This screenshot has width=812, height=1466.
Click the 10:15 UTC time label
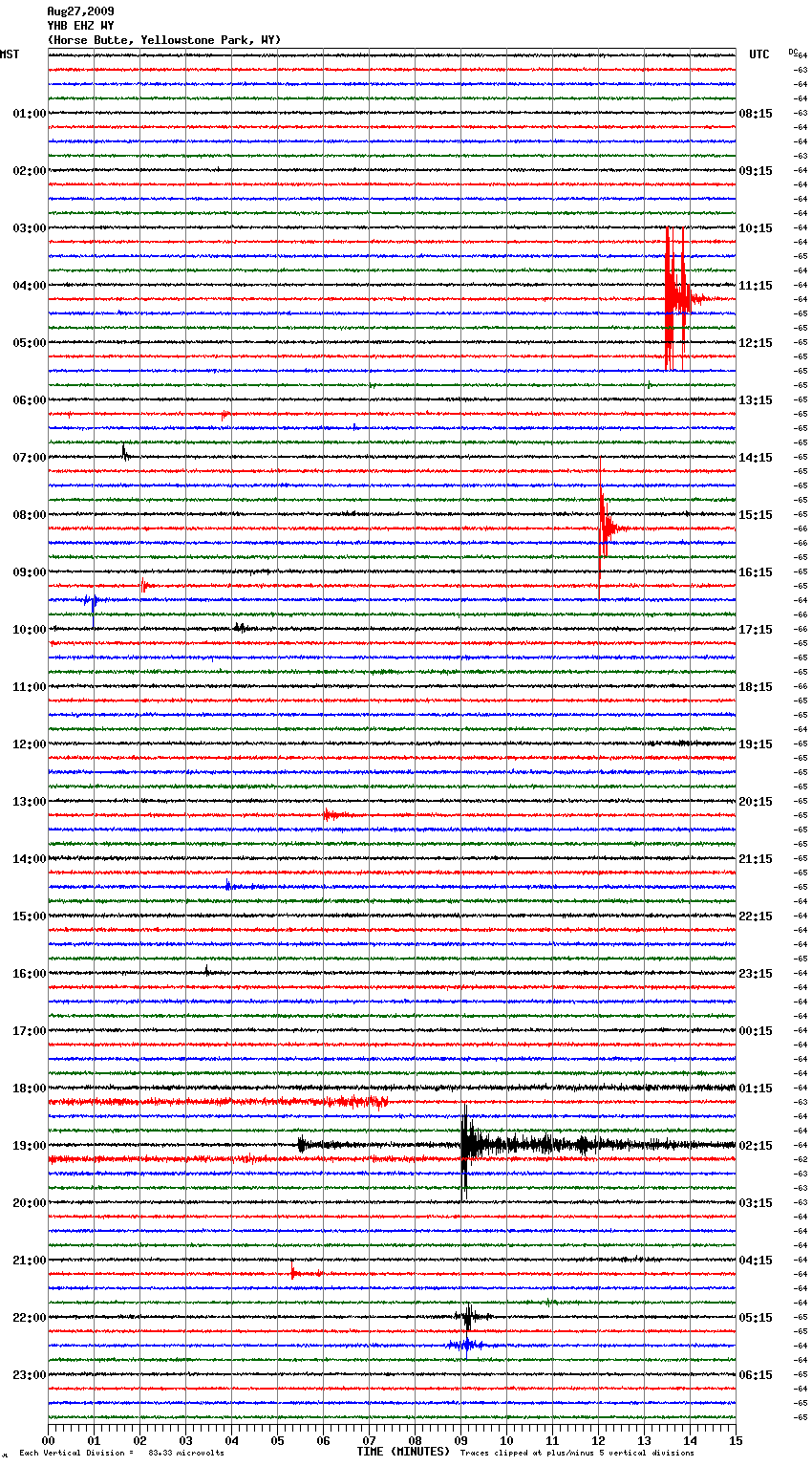pyautogui.click(x=756, y=228)
